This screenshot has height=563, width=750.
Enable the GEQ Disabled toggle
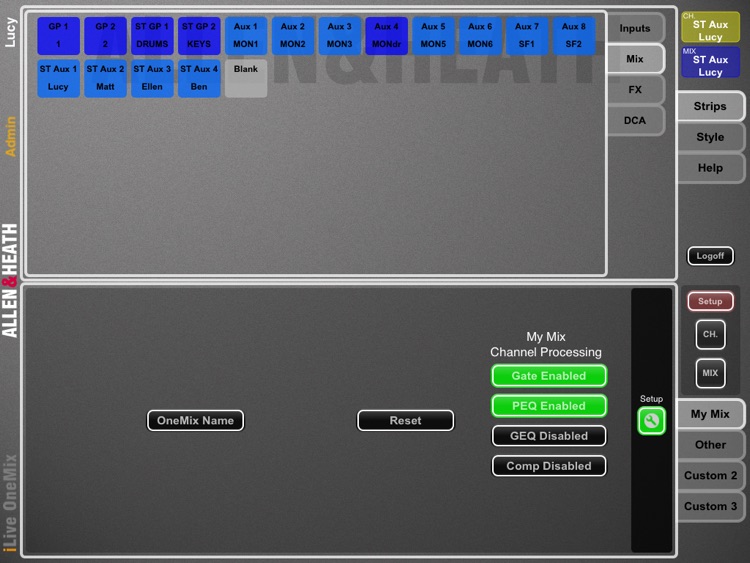[x=549, y=436]
